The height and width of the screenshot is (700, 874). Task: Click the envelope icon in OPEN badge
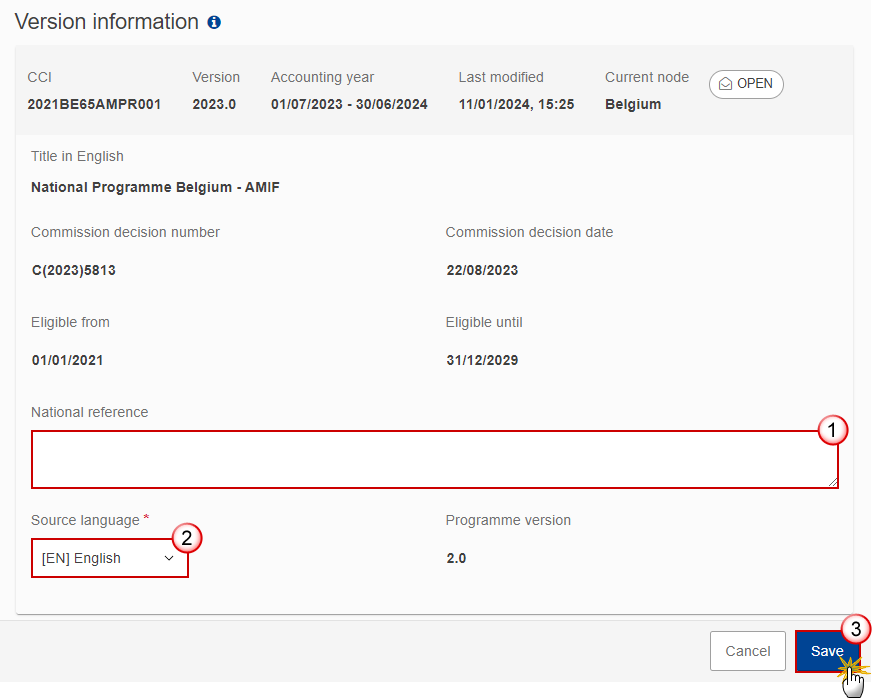coord(725,84)
